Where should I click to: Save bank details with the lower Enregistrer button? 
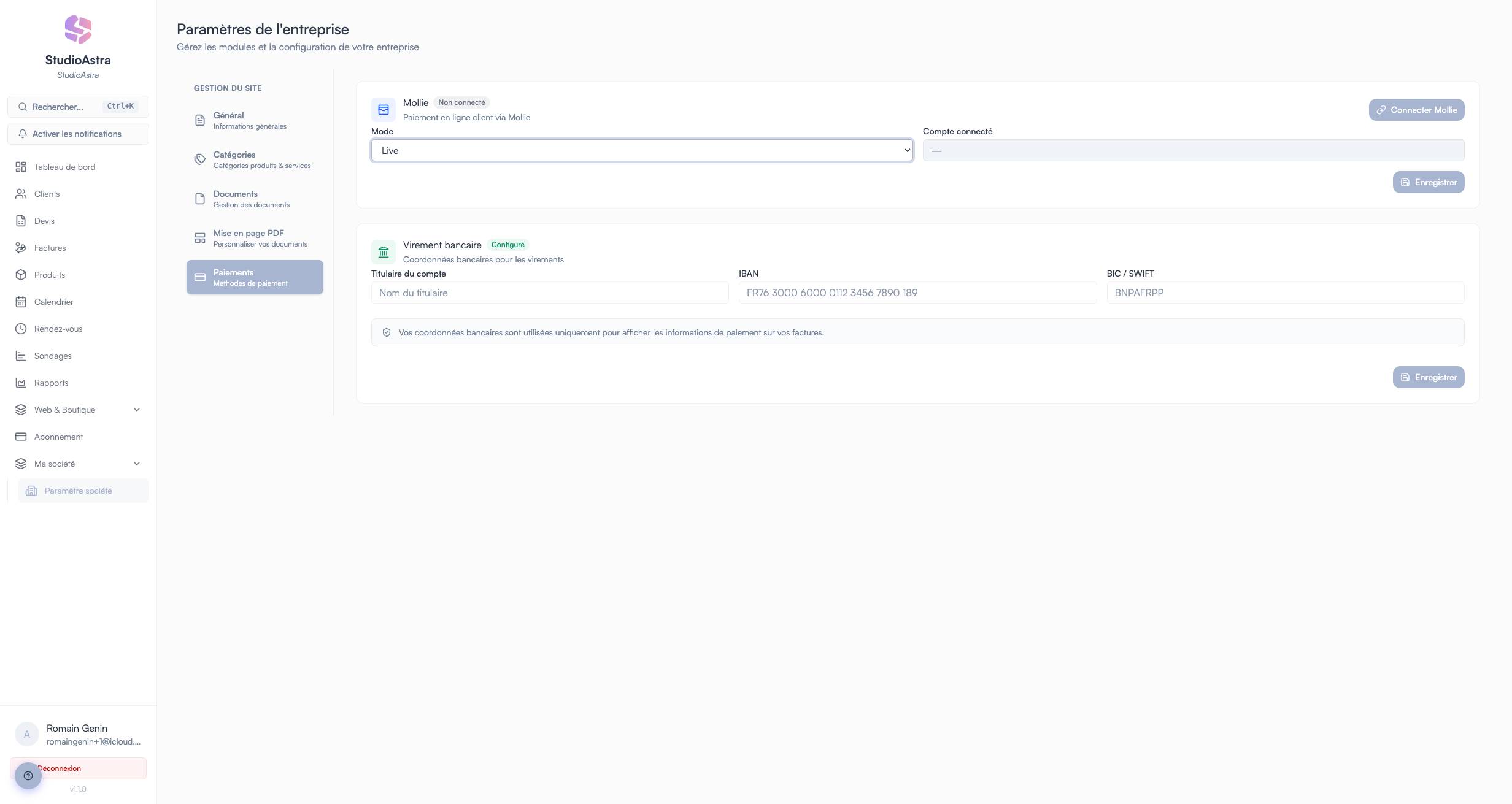[x=1428, y=377]
